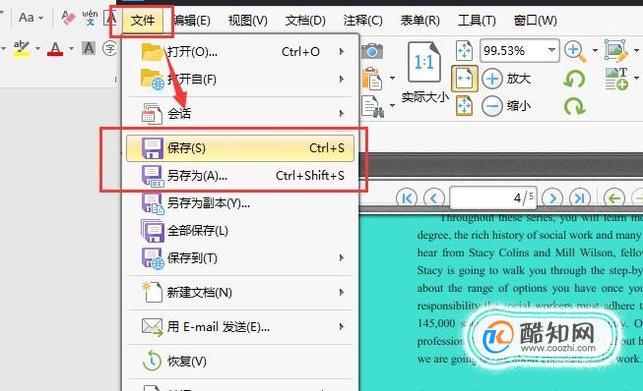This screenshot has height=391, width=643.
Task: Open font color dropdown arrow
Action: [71, 49]
